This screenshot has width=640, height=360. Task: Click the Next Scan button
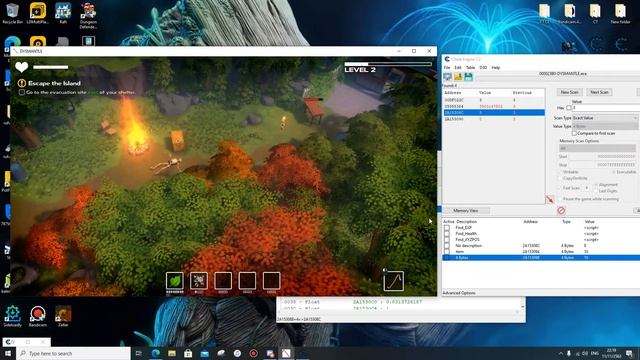click(599, 92)
